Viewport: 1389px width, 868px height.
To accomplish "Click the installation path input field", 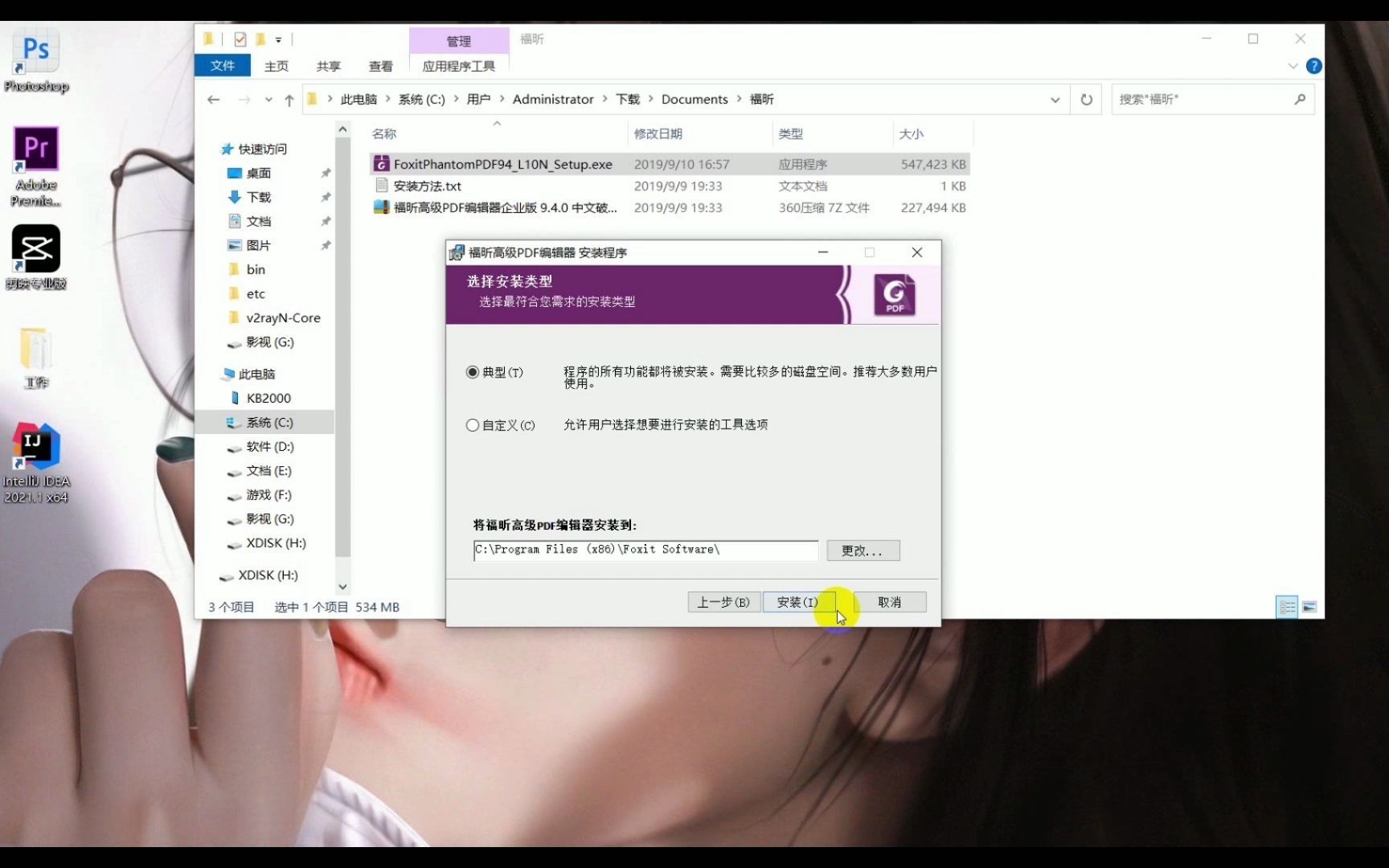I will point(645,550).
